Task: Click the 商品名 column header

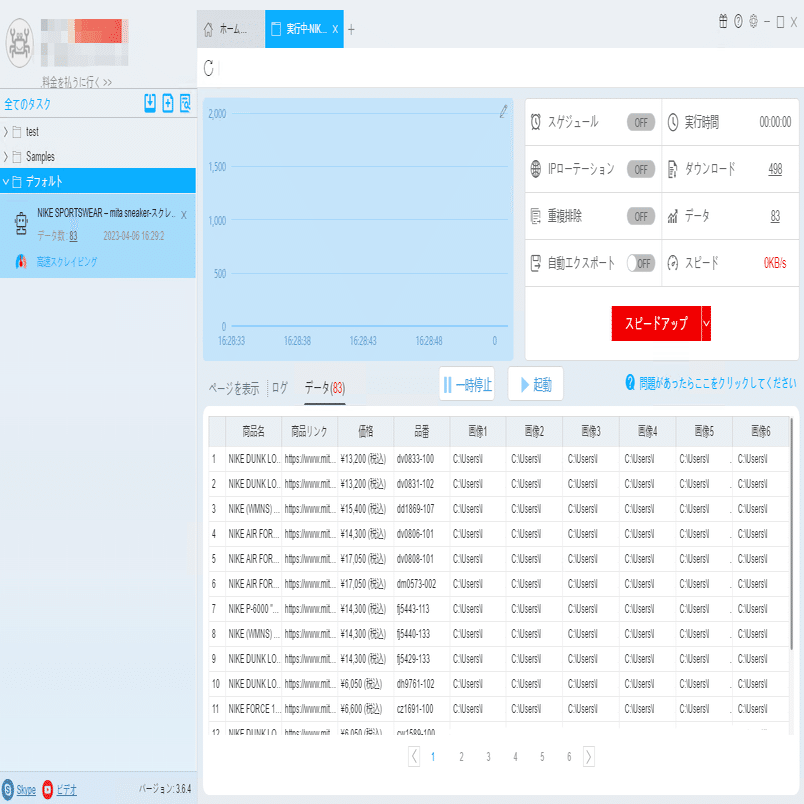Action: point(253,431)
